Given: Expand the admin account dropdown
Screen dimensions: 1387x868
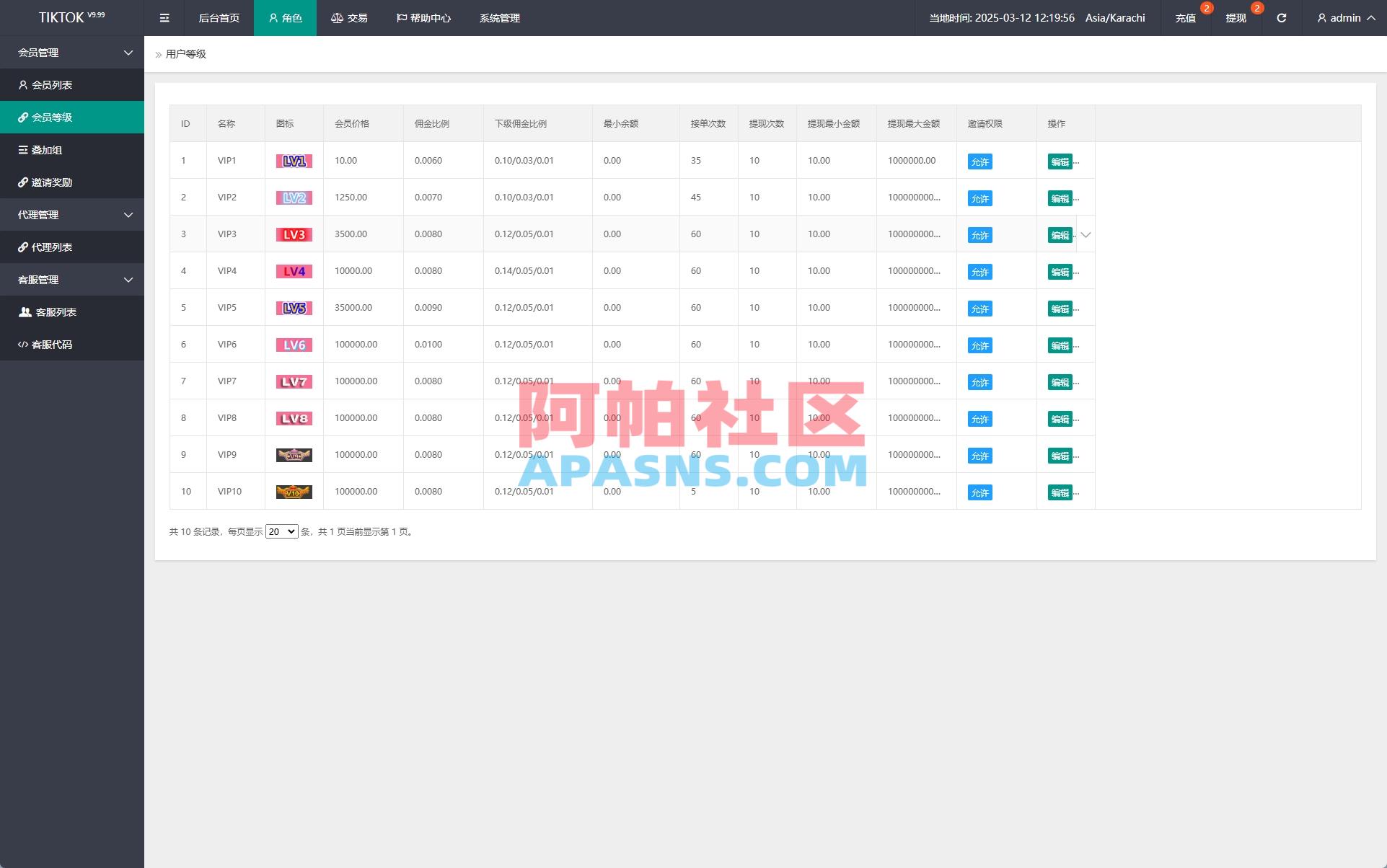Looking at the screenshot, I should [x=1344, y=18].
